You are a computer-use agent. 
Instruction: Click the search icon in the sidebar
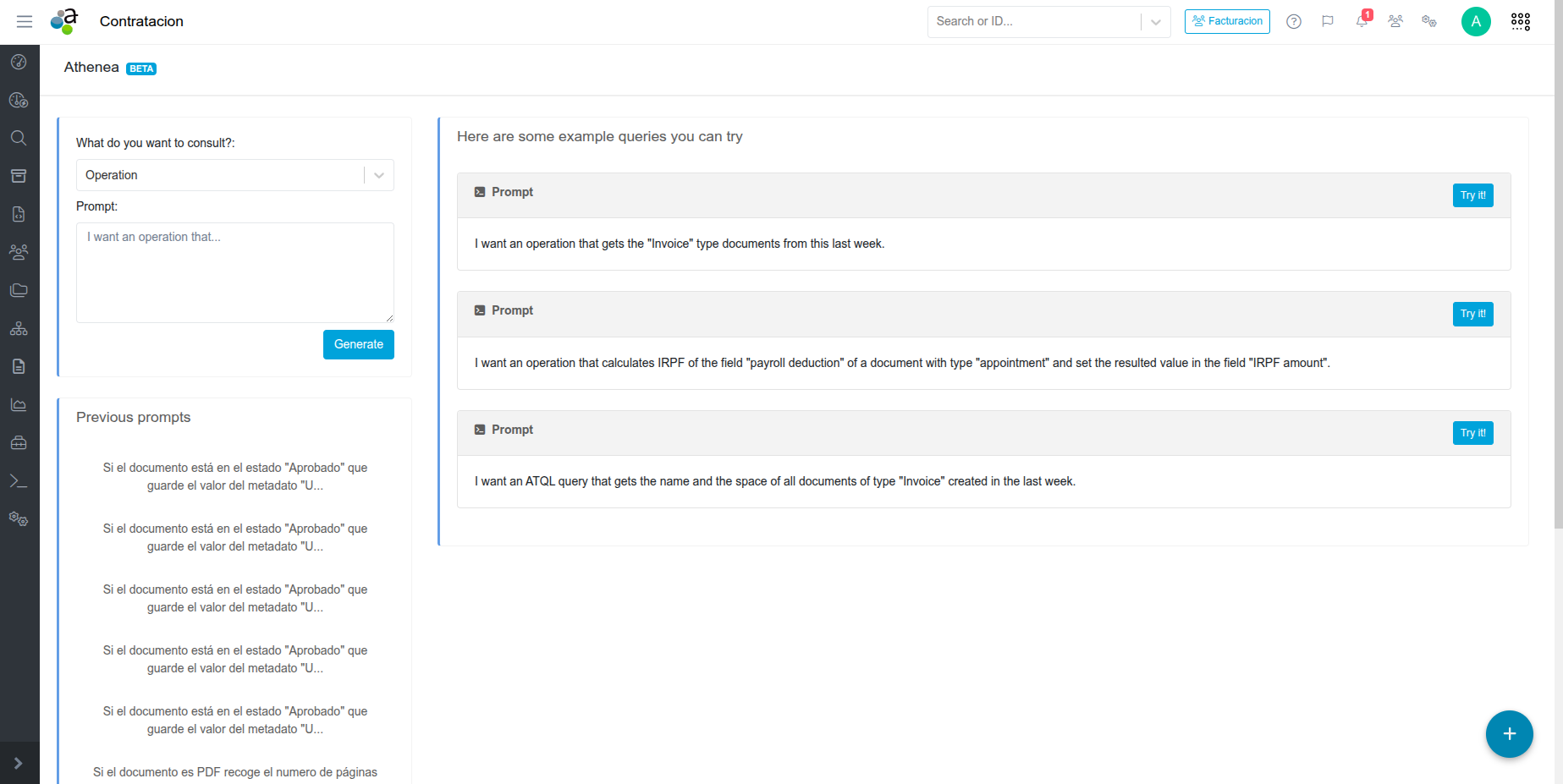click(x=19, y=138)
